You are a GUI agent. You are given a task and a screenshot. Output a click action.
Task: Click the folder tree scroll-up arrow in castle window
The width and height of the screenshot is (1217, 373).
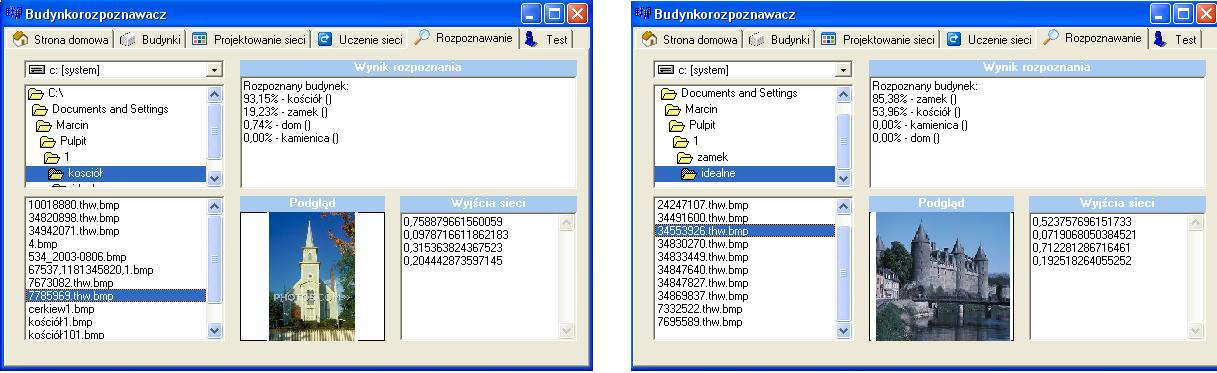843,94
